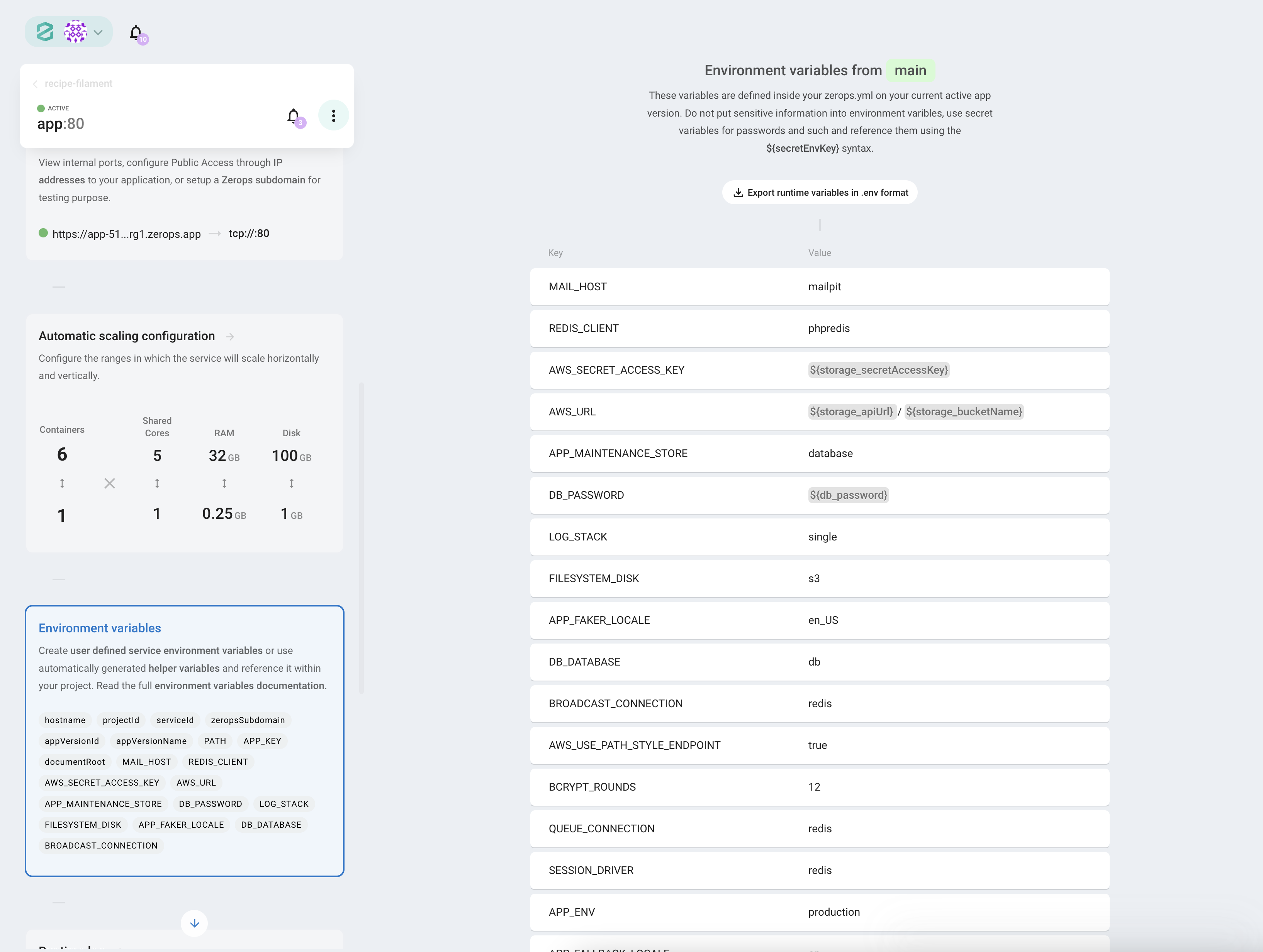Viewport: 1263px width, 952px height.
Task: Open the zerops.app subdomain link
Action: click(x=126, y=234)
